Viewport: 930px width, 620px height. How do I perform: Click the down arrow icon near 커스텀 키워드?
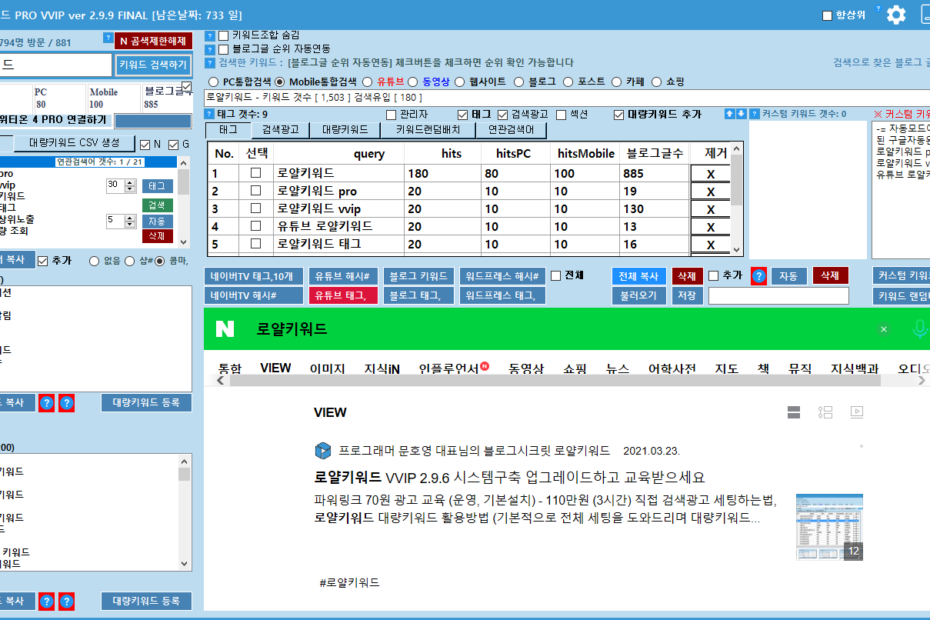tap(741, 114)
